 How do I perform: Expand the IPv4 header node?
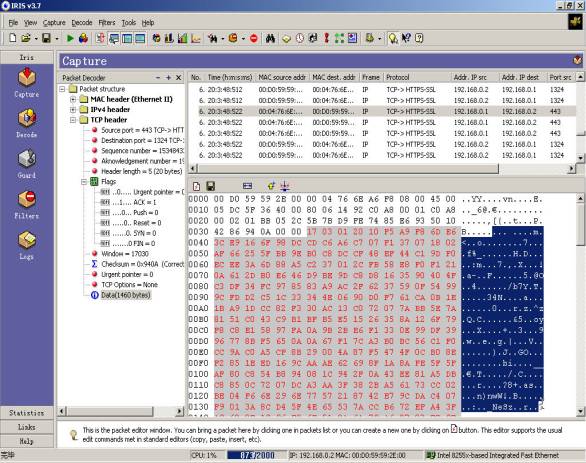[73, 109]
